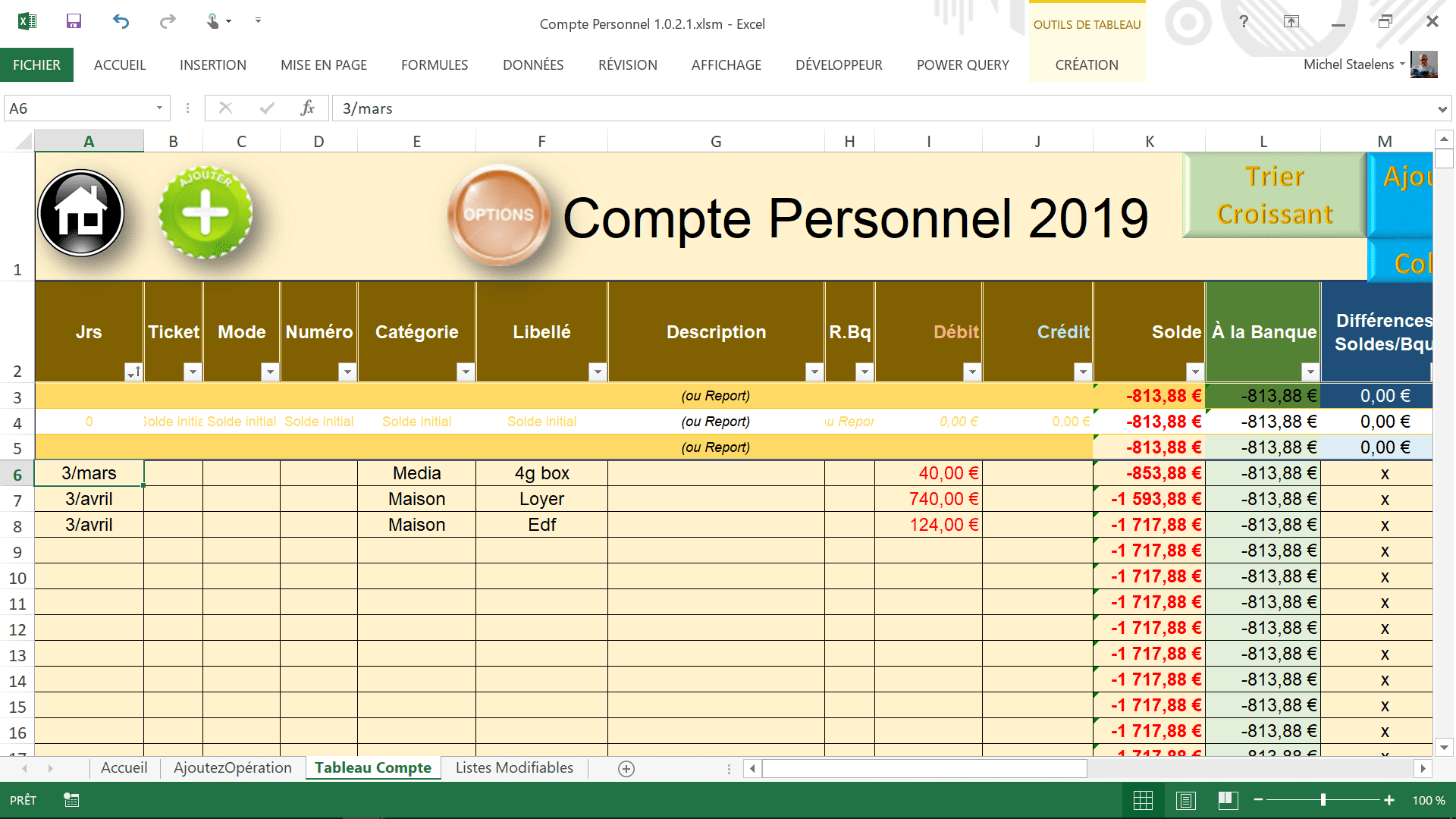1456x819 pixels.
Task: Click the fx insert function icon
Action: click(307, 108)
